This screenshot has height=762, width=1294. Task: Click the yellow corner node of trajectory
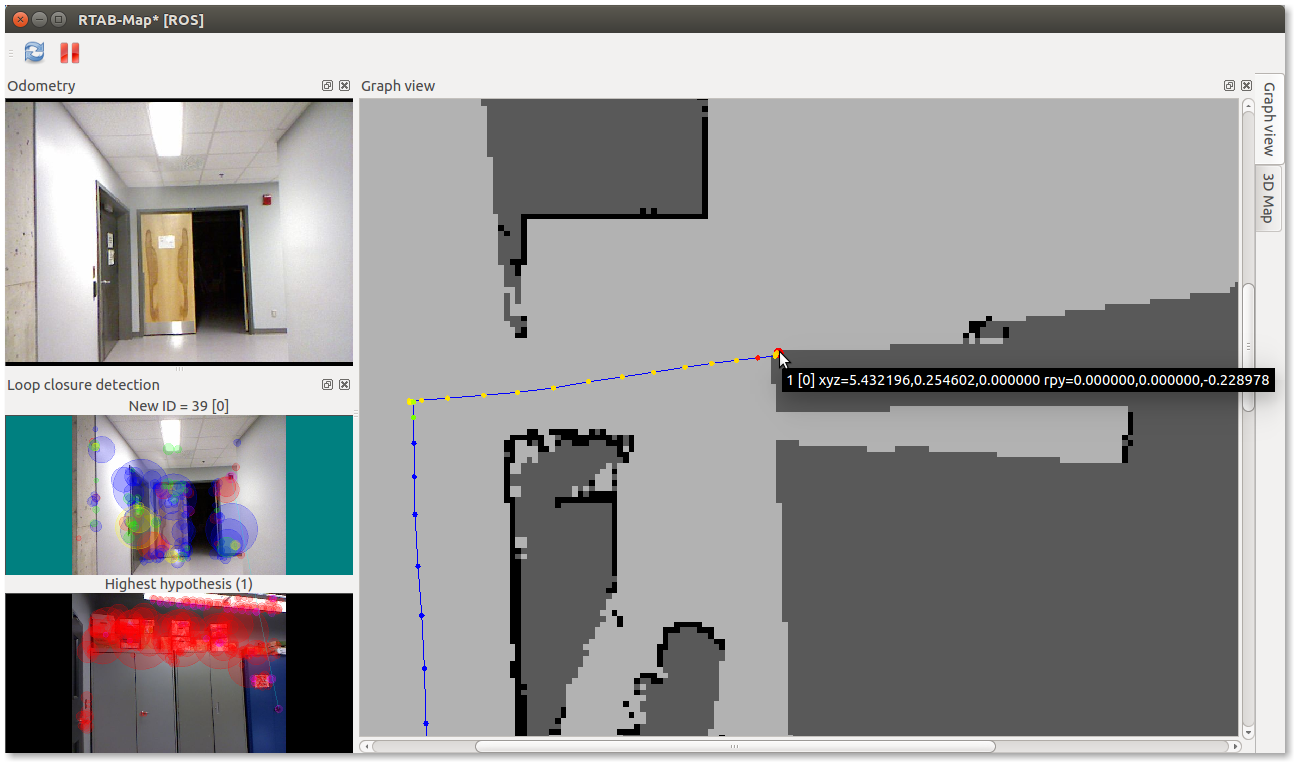pos(411,402)
